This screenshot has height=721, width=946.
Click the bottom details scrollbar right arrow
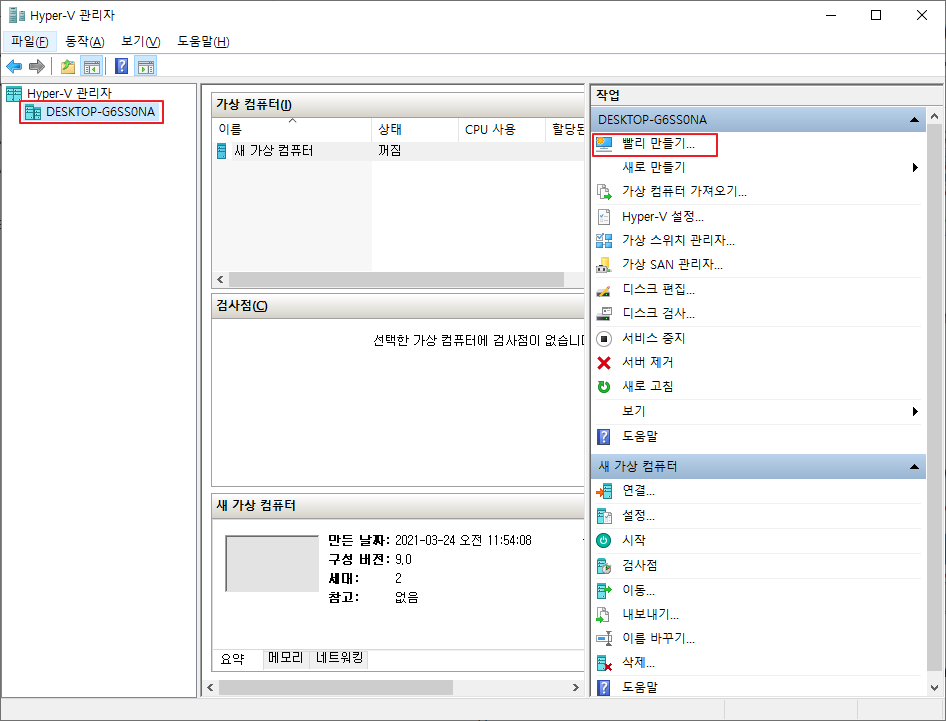pyautogui.click(x=576, y=687)
